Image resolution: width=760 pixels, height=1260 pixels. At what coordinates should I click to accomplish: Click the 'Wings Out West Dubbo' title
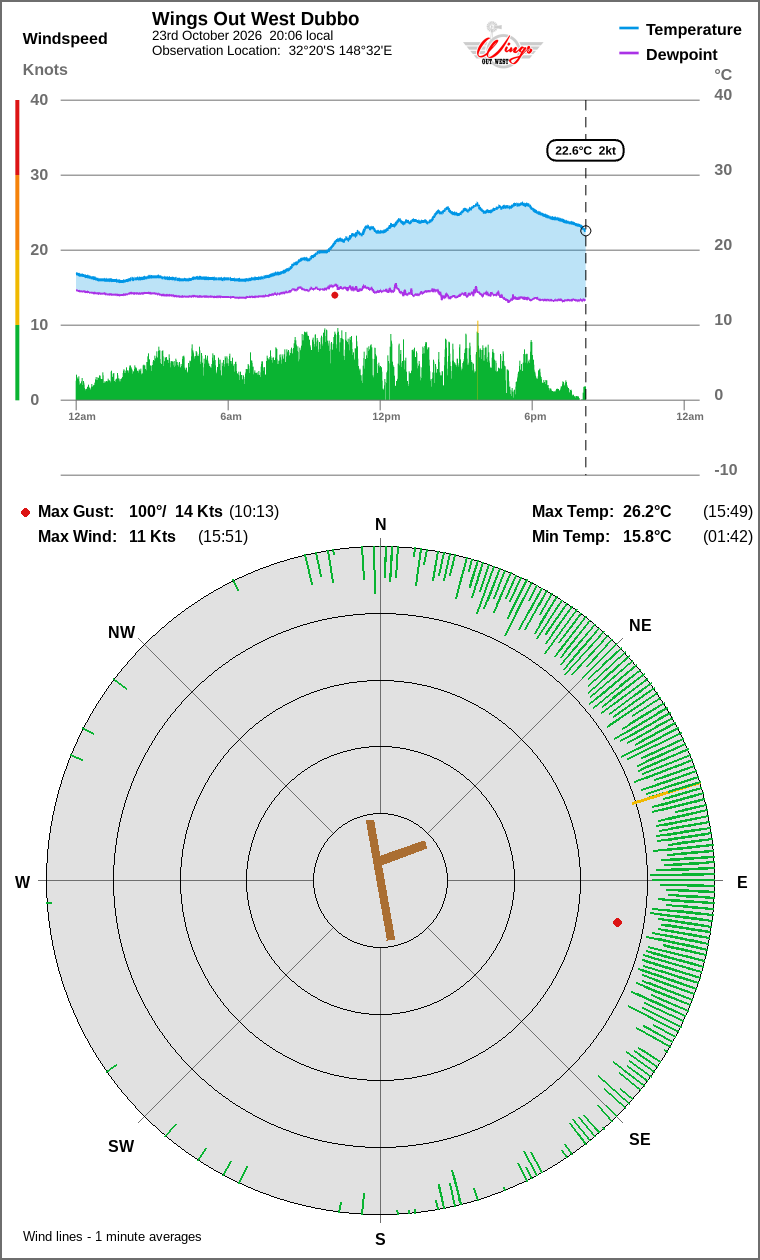pyautogui.click(x=255, y=19)
